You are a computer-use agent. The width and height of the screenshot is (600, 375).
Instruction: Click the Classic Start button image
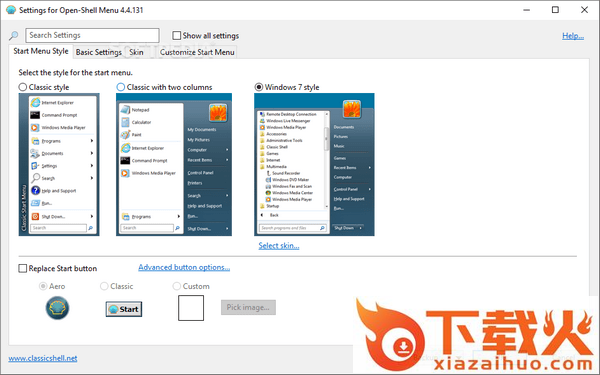(124, 309)
